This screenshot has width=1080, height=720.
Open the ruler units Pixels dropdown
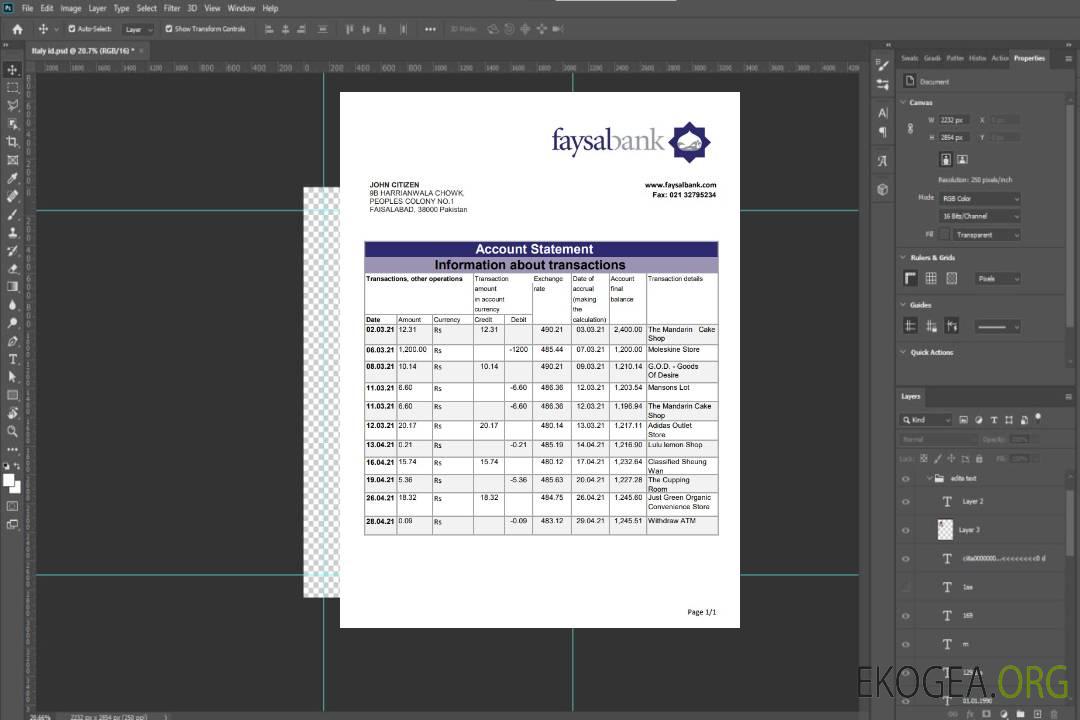(999, 279)
